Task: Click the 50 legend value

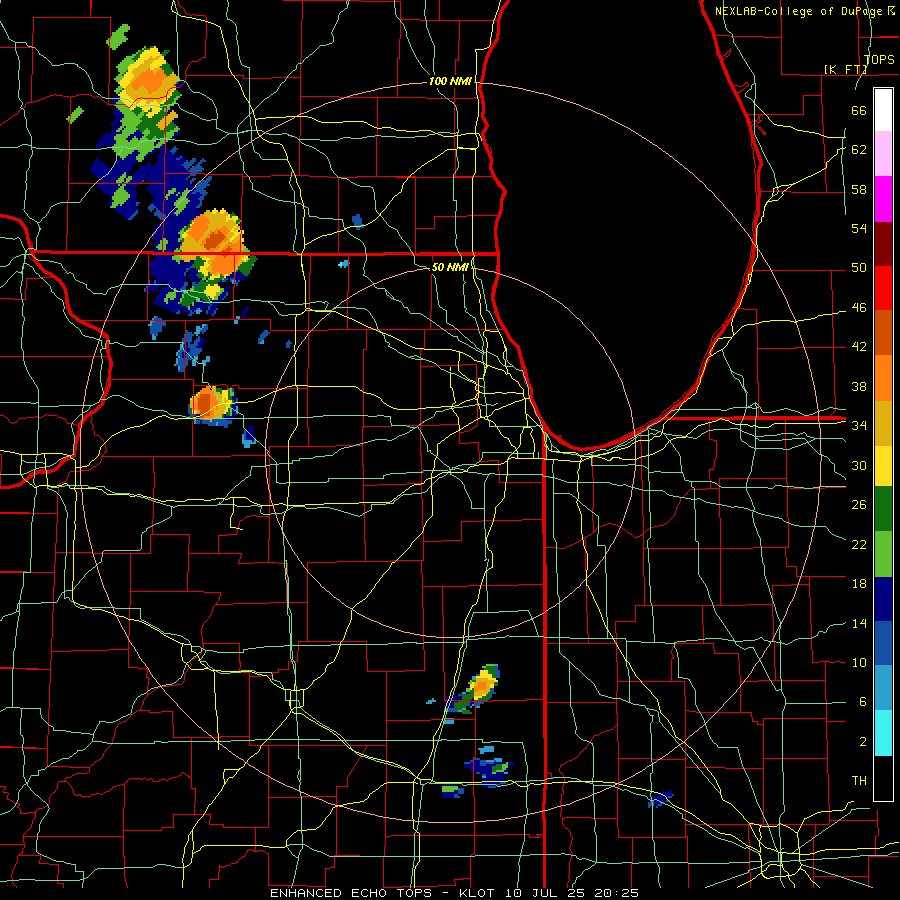Action: [859, 268]
